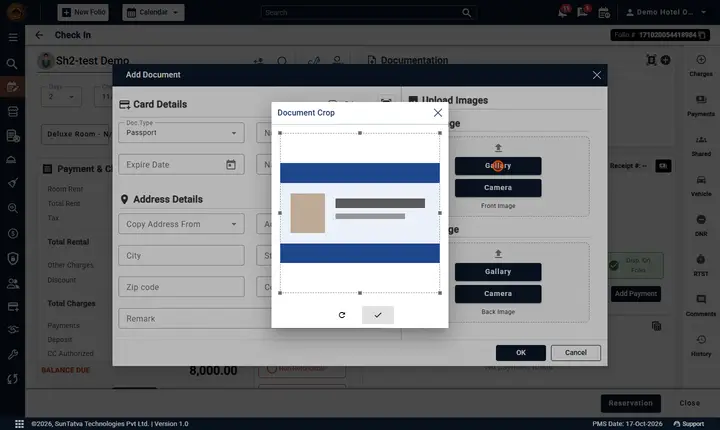Click Reservation button at bottom
This screenshot has height=430, width=720.
click(x=630, y=403)
